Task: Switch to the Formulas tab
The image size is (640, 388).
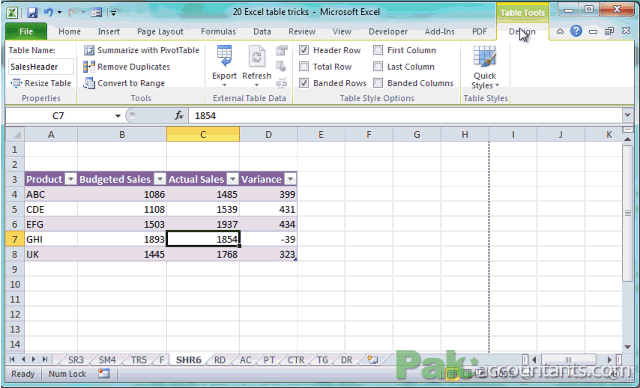Action: [218, 31]
